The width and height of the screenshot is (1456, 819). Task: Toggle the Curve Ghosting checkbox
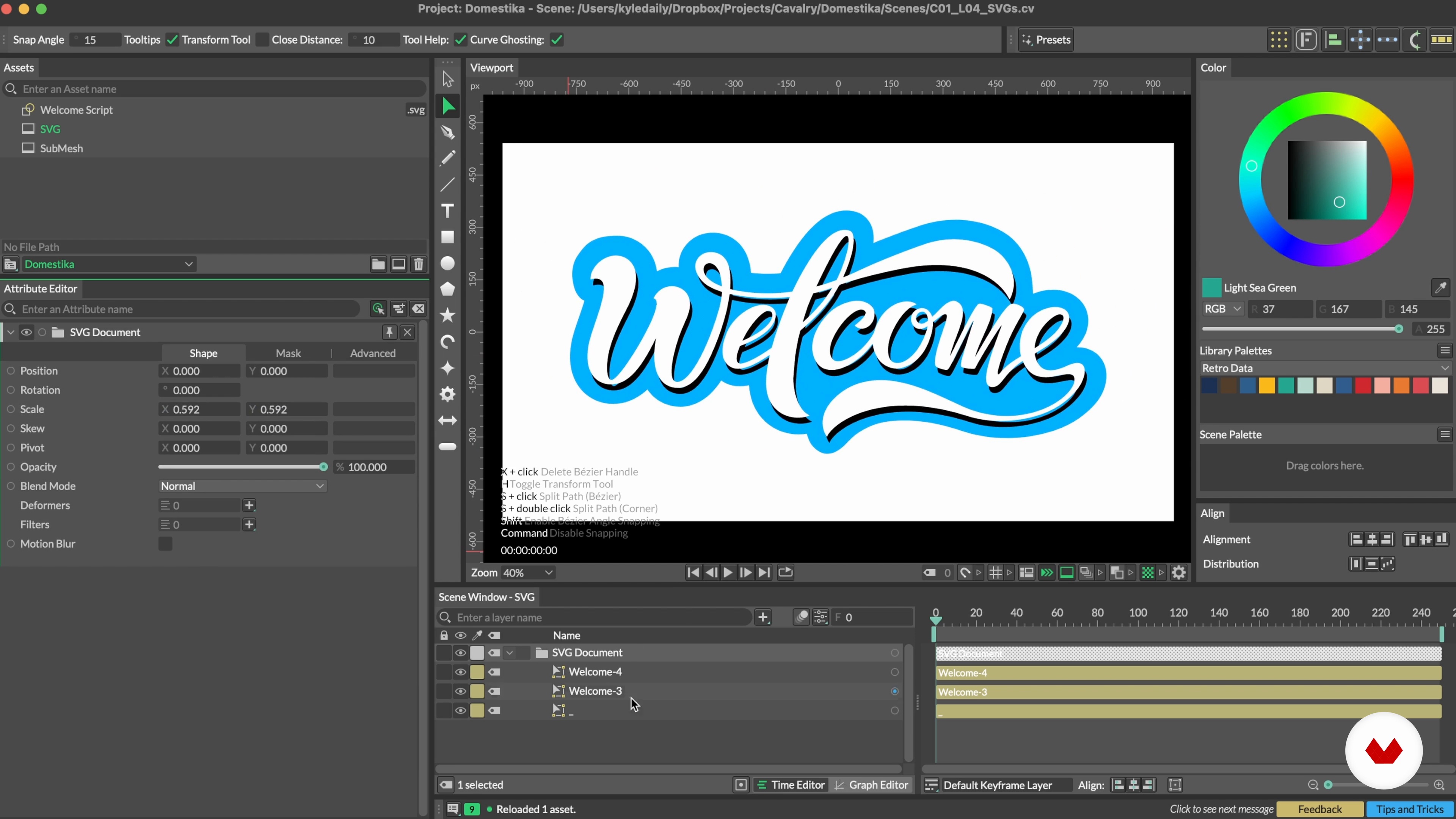click(557, 39)
